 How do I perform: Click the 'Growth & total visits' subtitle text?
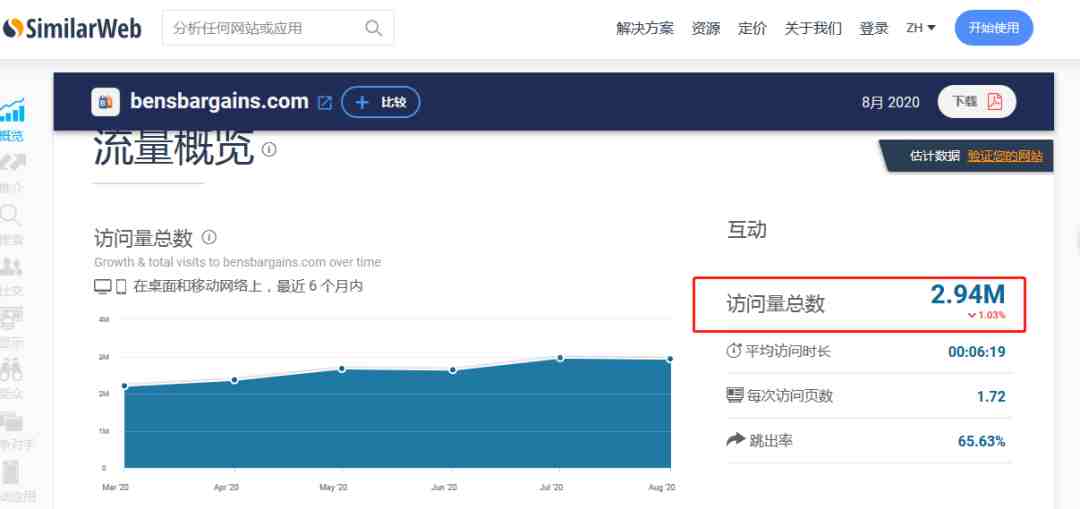pos(238,262)
